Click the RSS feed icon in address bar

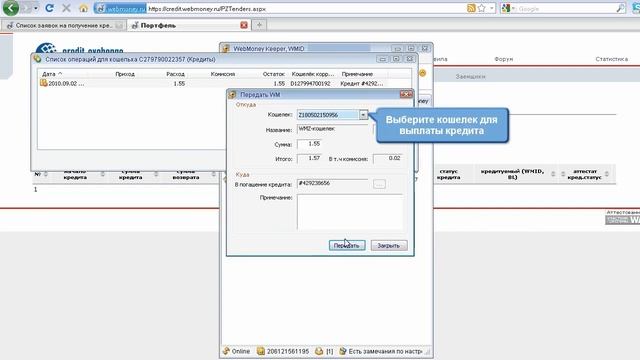(x=471, y=8)
